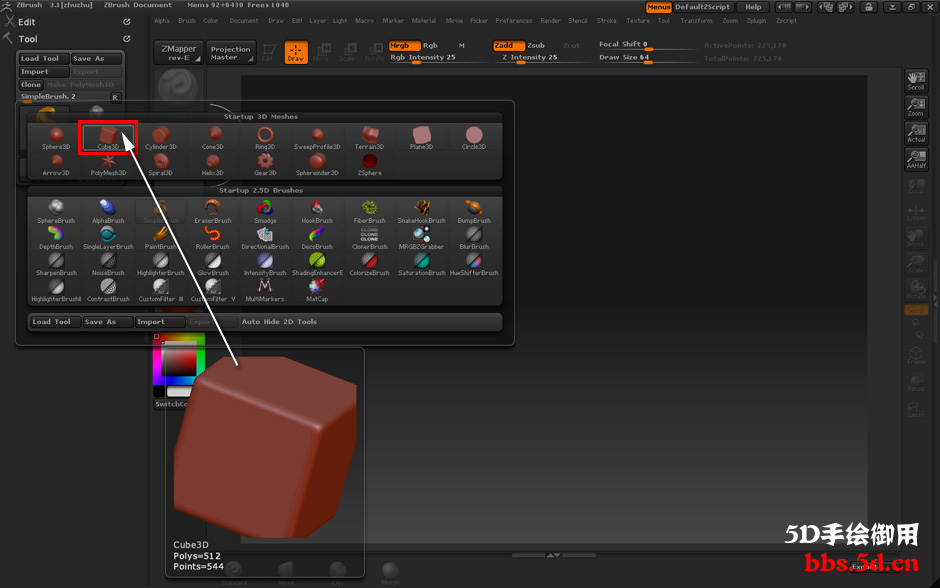Toggle Auto Hide 2D Tools
Viewport: 940px width, 588px height.
[x=279, y=322]
